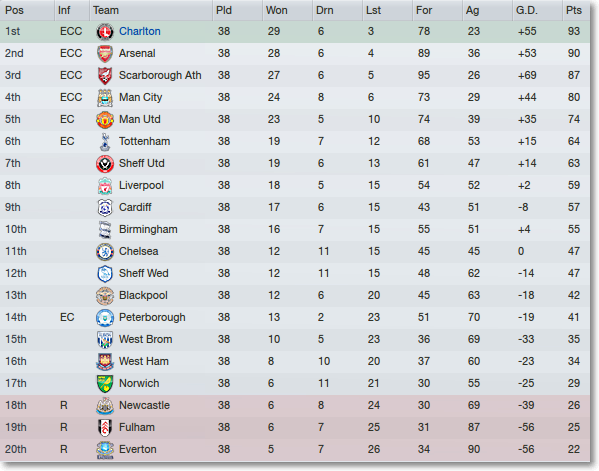This screenshot has height=471, width=599.
Task: Sort table by Pts column header
Action: click(575, 10)
